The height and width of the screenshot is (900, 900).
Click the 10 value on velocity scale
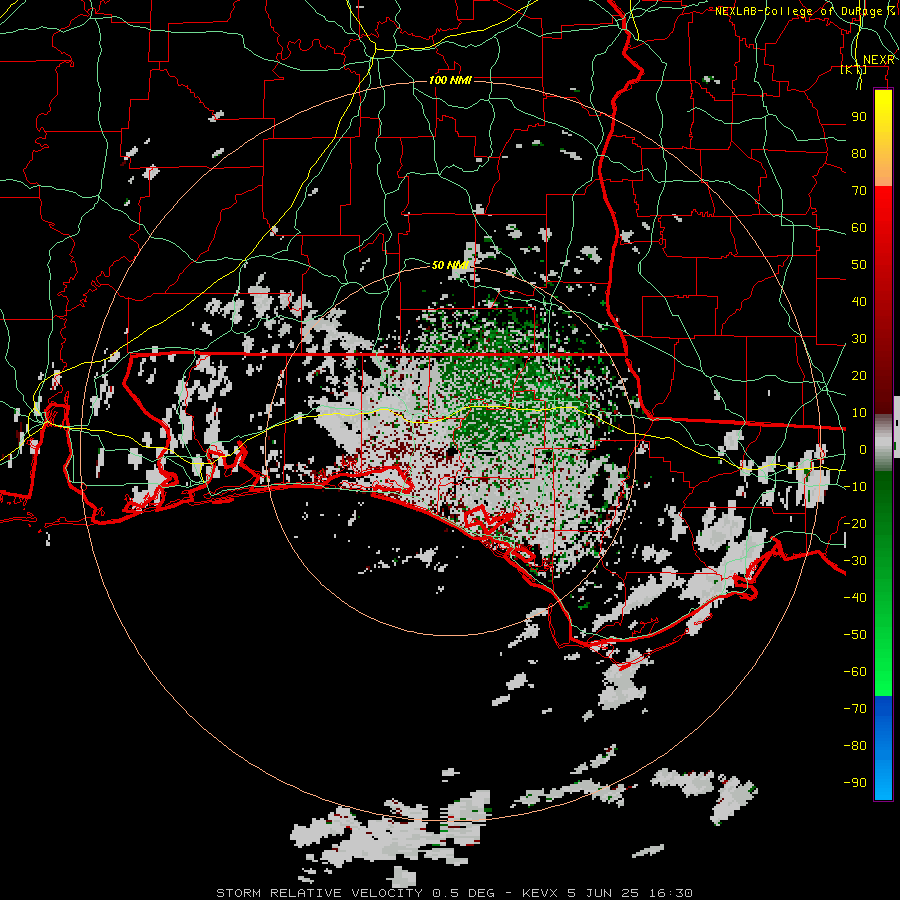[859, 413]
